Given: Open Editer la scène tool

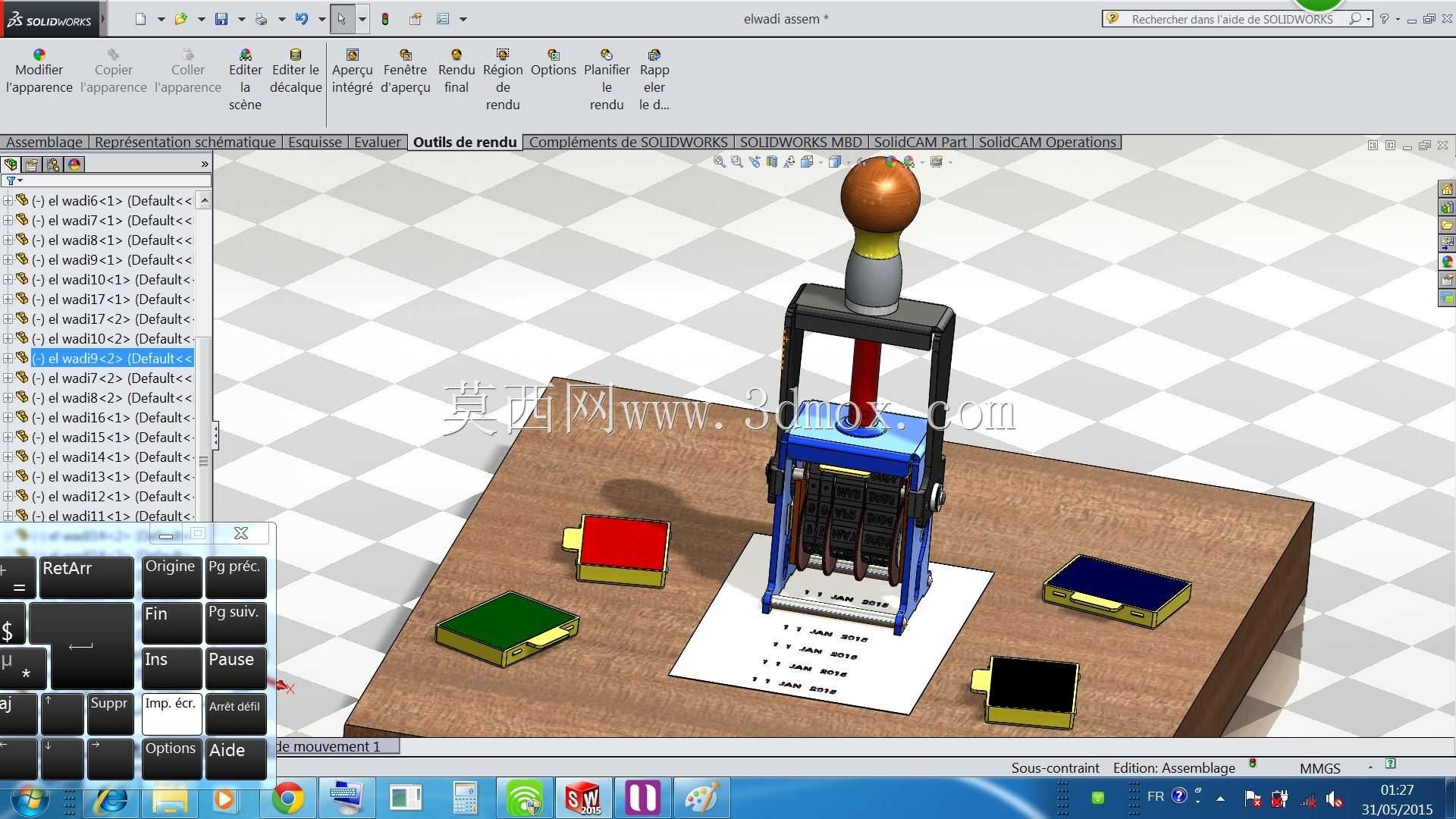Looking at the screenshot, I should point(245,80).
